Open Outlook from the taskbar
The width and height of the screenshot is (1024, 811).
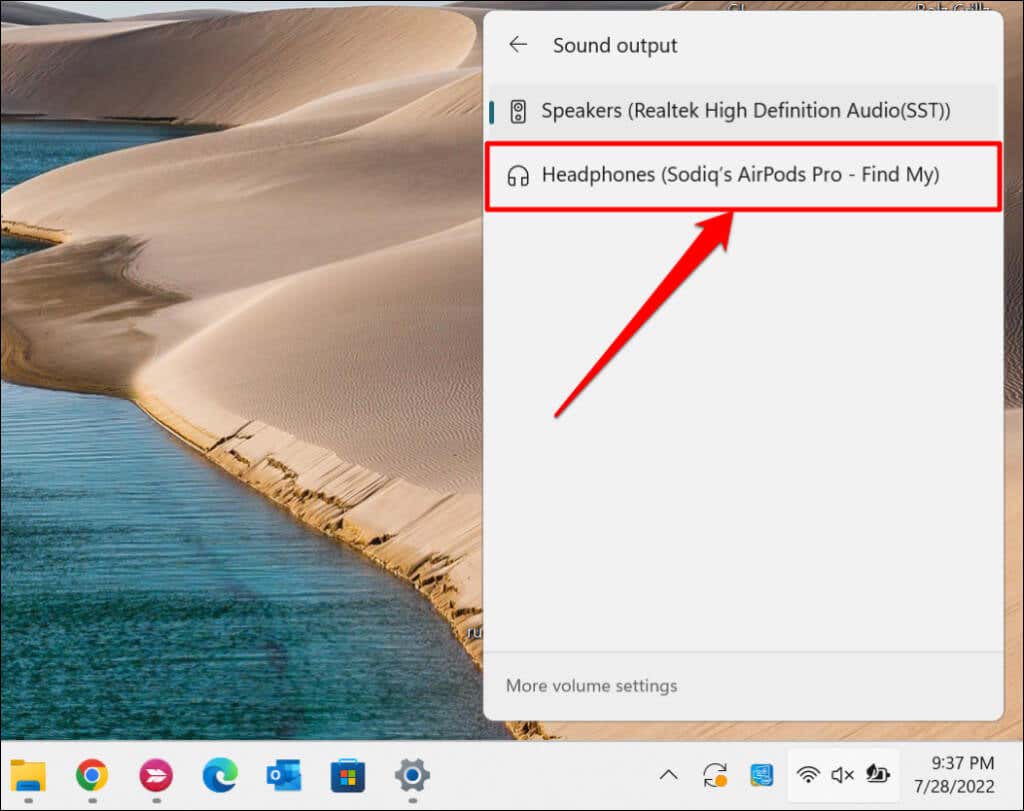pyautogui.click(x=284, y=776)
